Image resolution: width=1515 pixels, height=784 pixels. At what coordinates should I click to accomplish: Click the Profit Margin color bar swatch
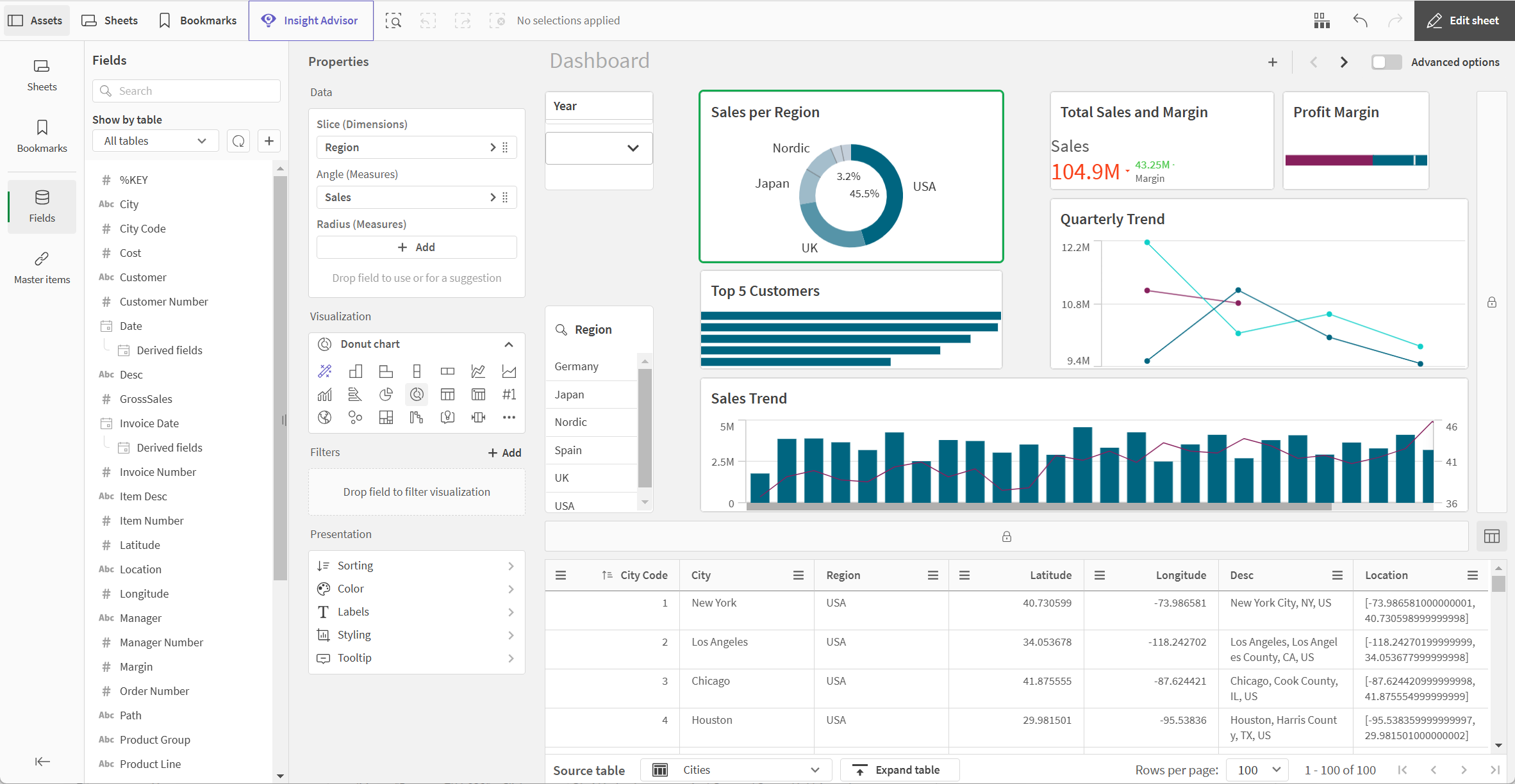point(1355,160)
